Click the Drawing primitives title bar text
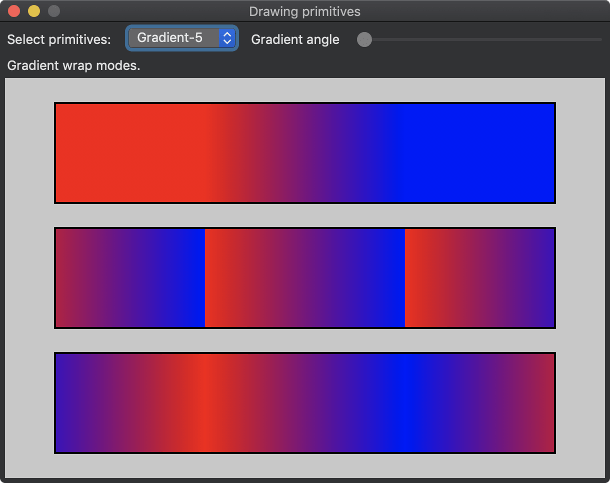Screen dimensions: 610x483 [305, 11]
